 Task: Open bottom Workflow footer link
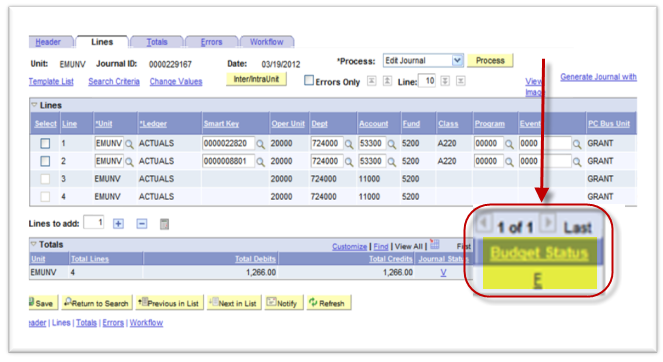click(x=146, y=323)
